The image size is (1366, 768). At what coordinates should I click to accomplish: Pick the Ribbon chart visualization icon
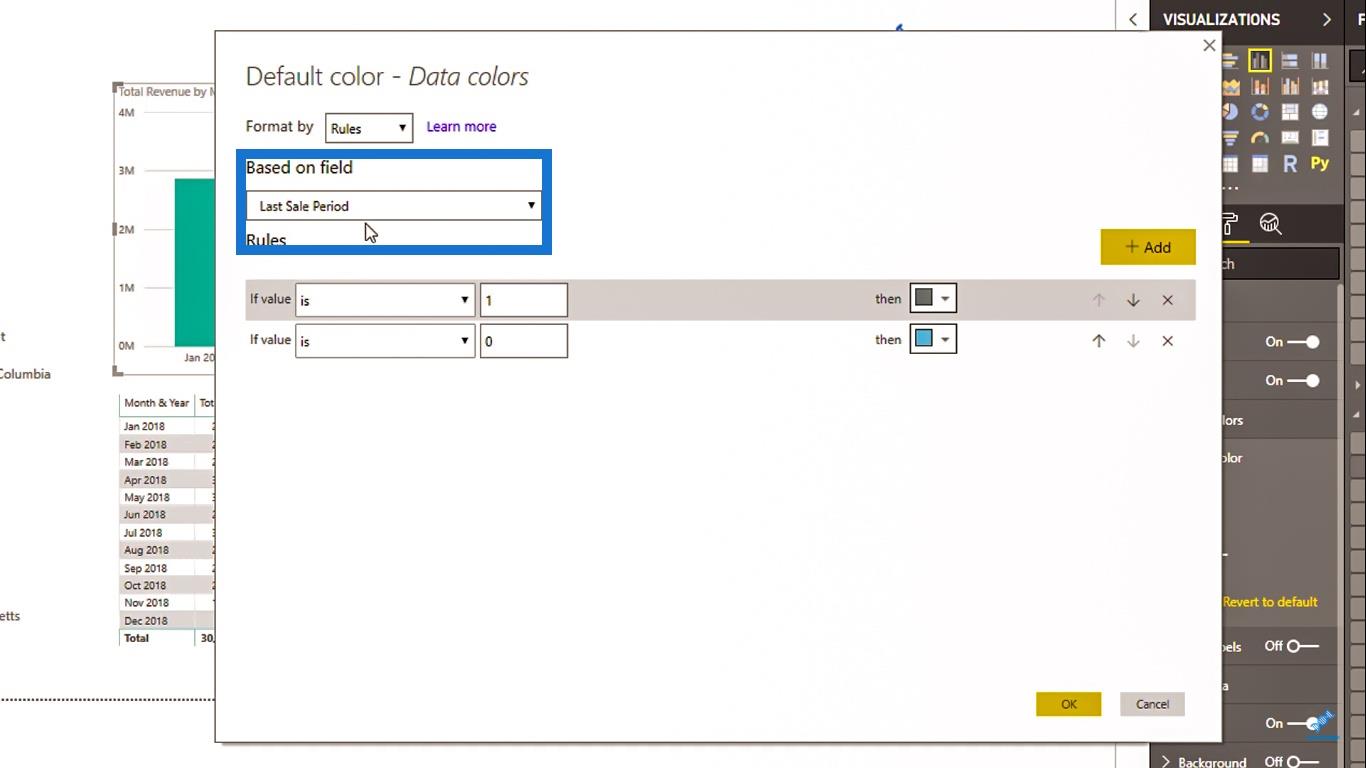point(1320,86)
